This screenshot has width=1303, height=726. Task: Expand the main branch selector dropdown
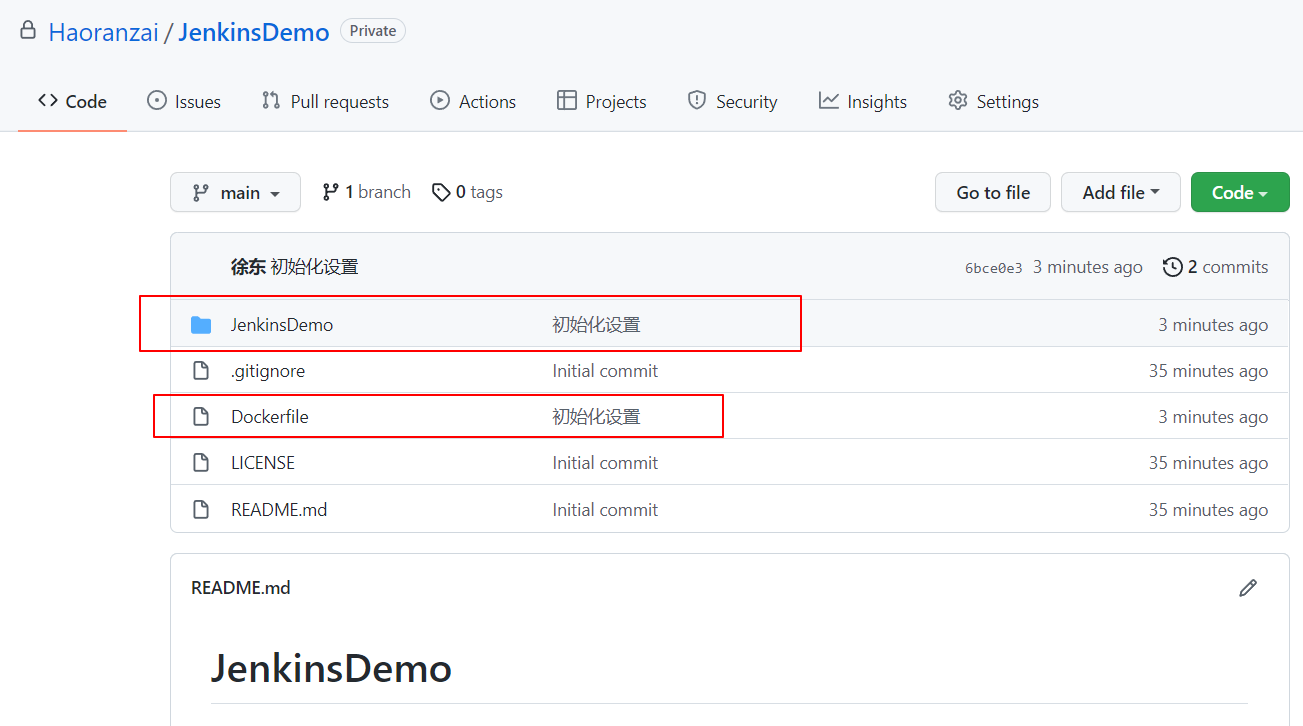[235, 192]
